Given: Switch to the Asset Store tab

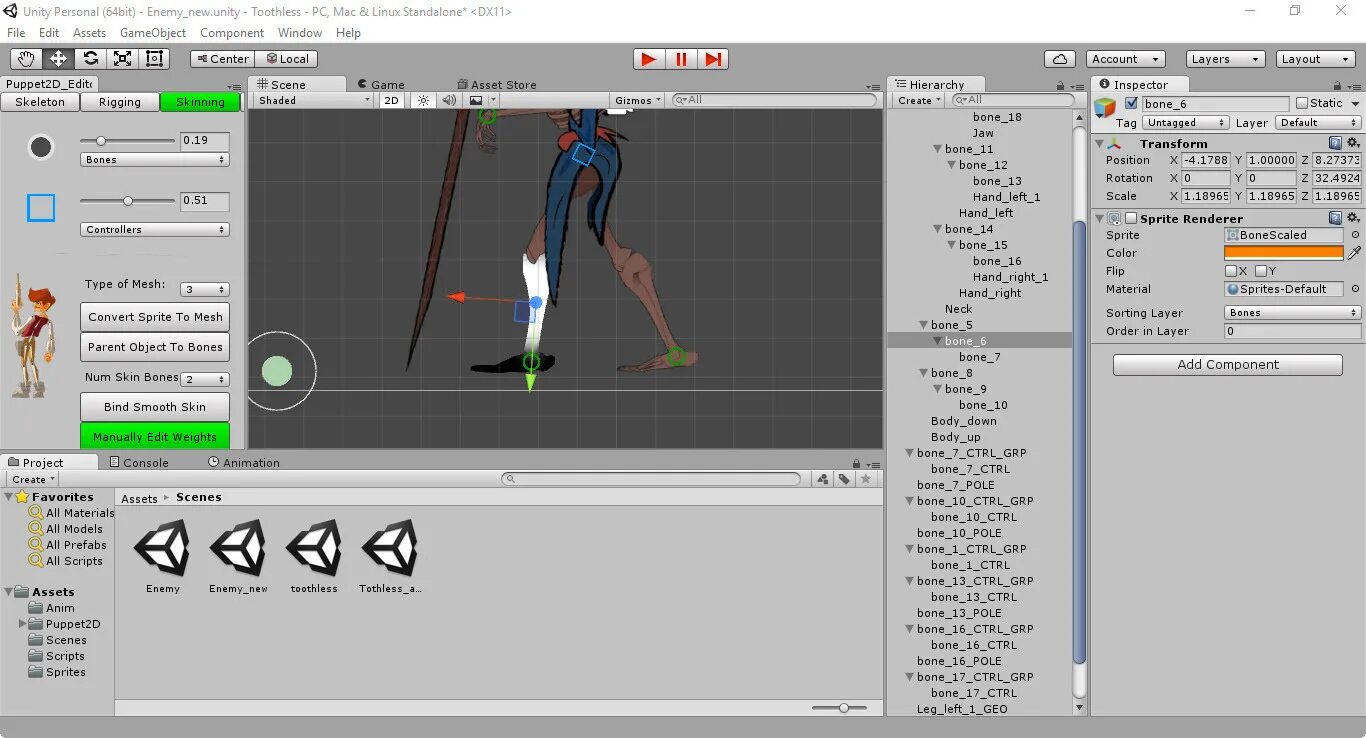Looking at the screenshot, I should (497, 85).
